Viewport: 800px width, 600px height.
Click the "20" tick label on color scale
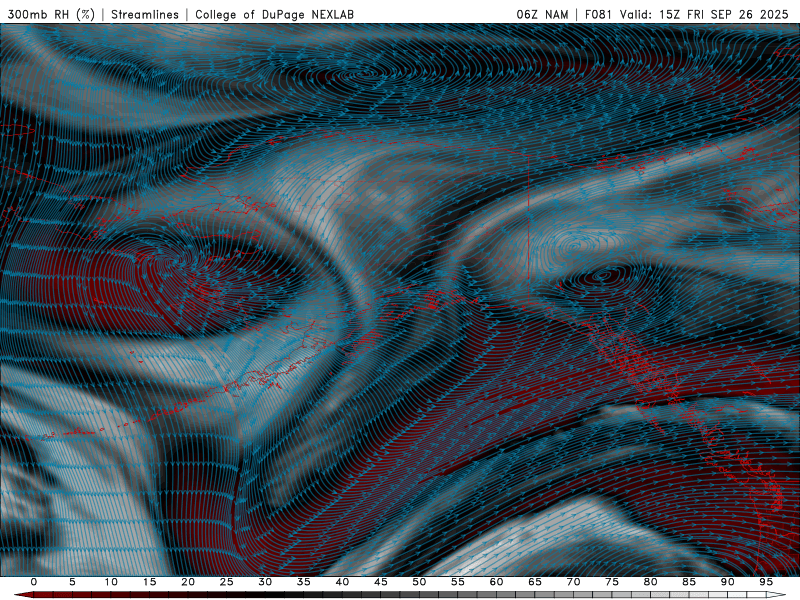coord(188,582)
